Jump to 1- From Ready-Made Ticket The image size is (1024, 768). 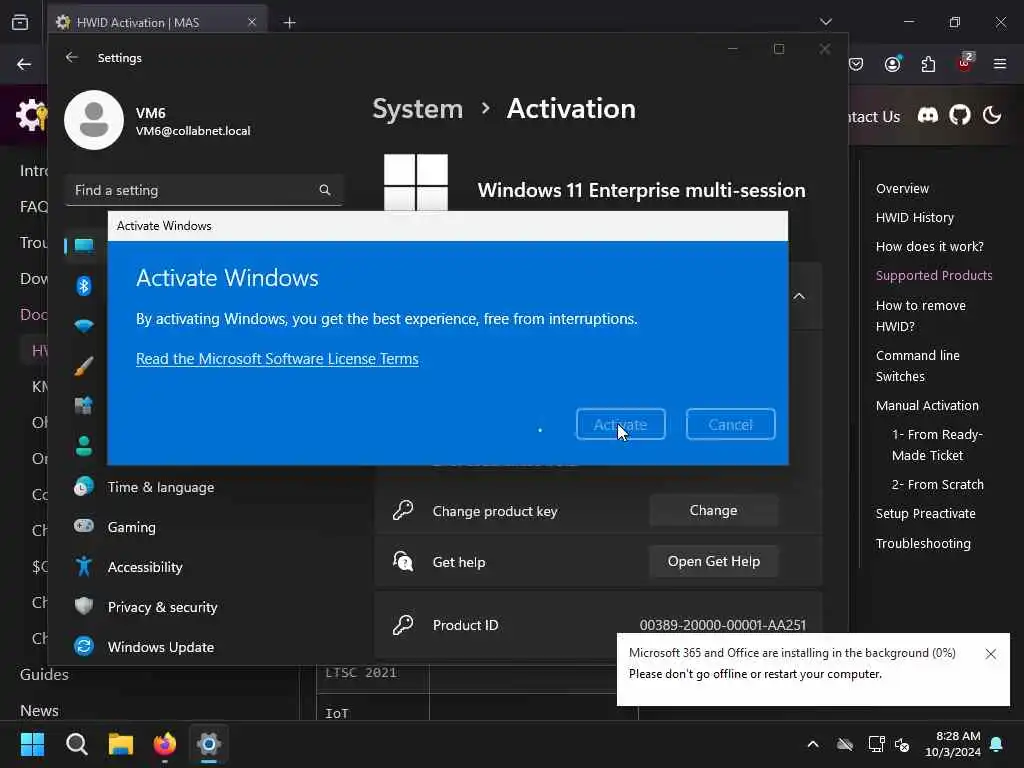[x=937, y=445]
